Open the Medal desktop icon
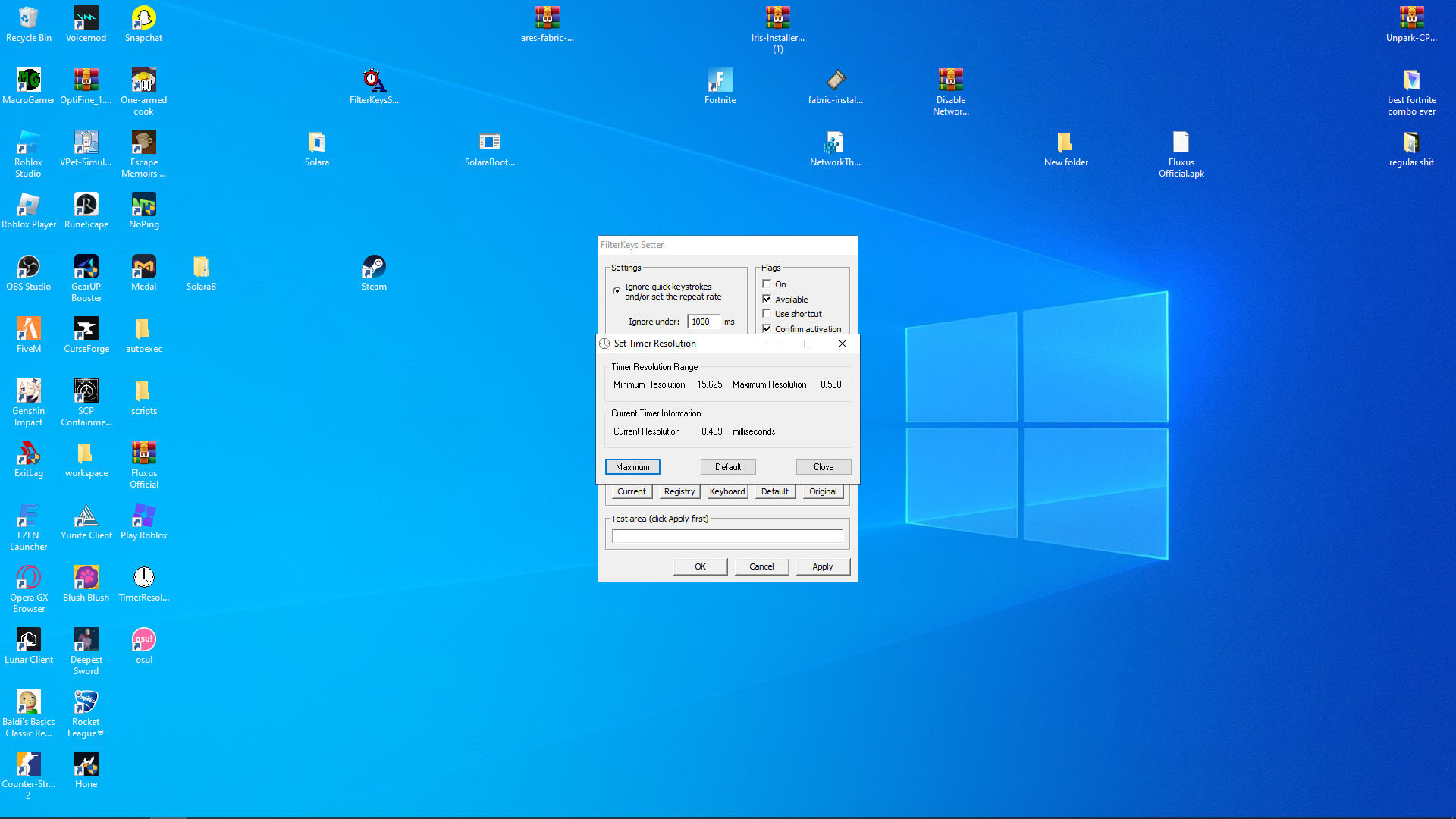Viewport: 1456px width, 819px height. coord(143,268)
